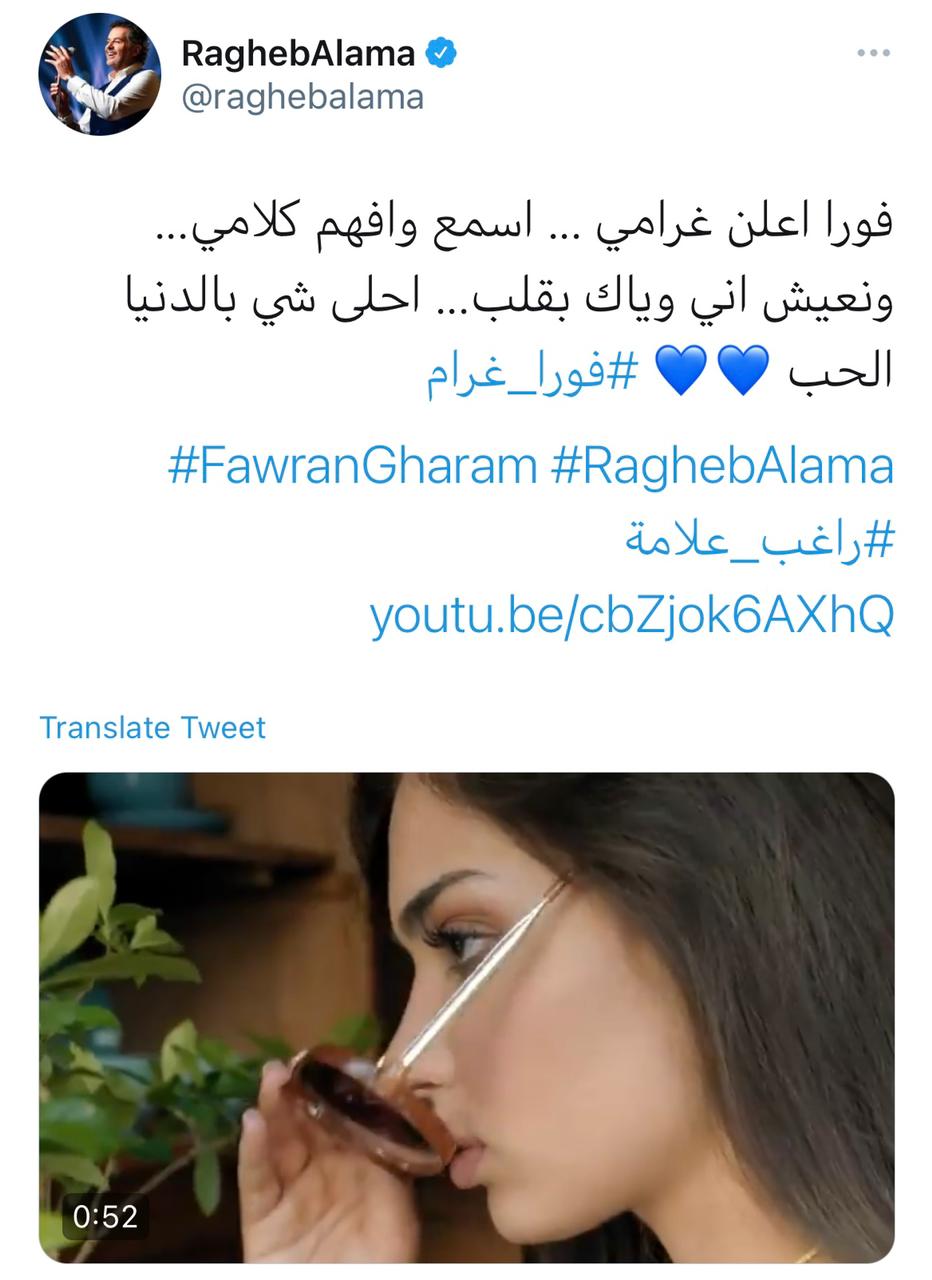Click the word الحب in the tweet
Image resolution: width=932 pixels, height=1280 pixels.
point(840,372)
